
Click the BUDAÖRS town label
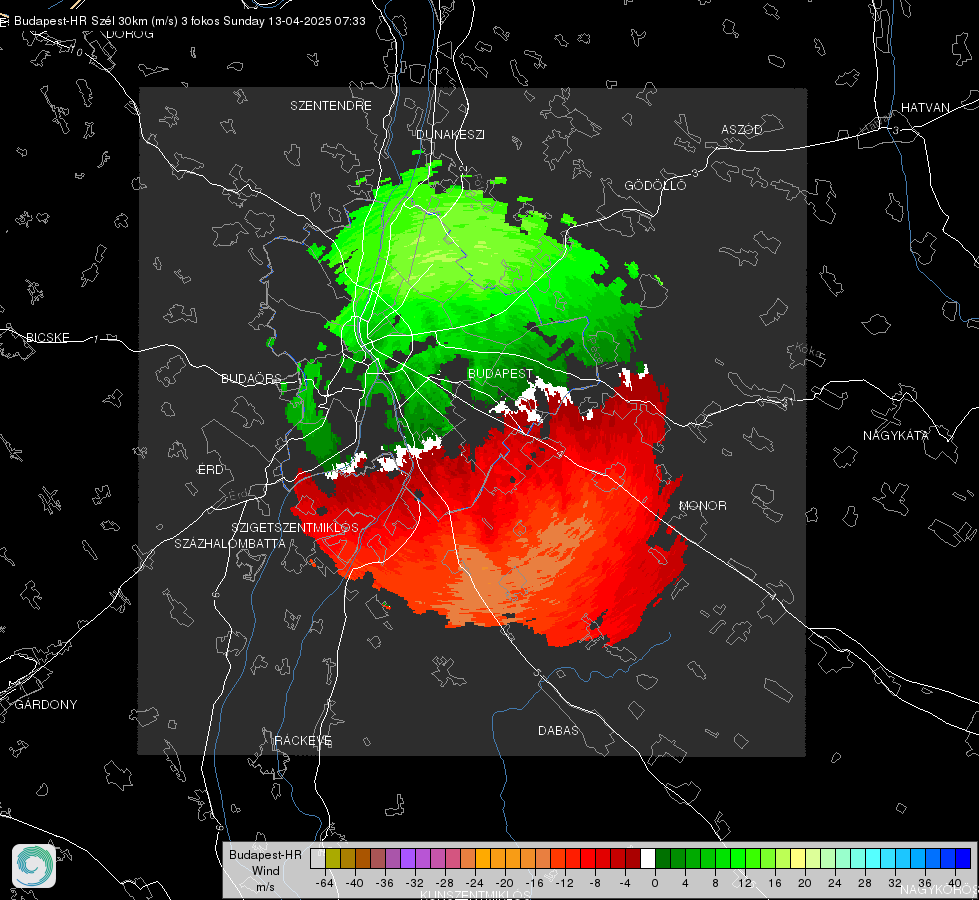point(251,378)
